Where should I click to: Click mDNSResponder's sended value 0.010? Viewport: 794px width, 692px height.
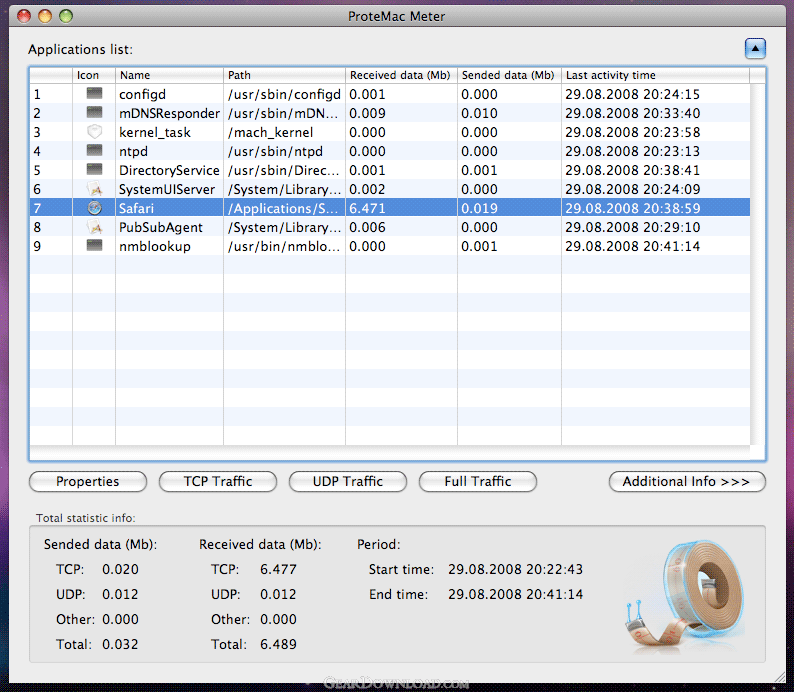[x=479, y=113]
